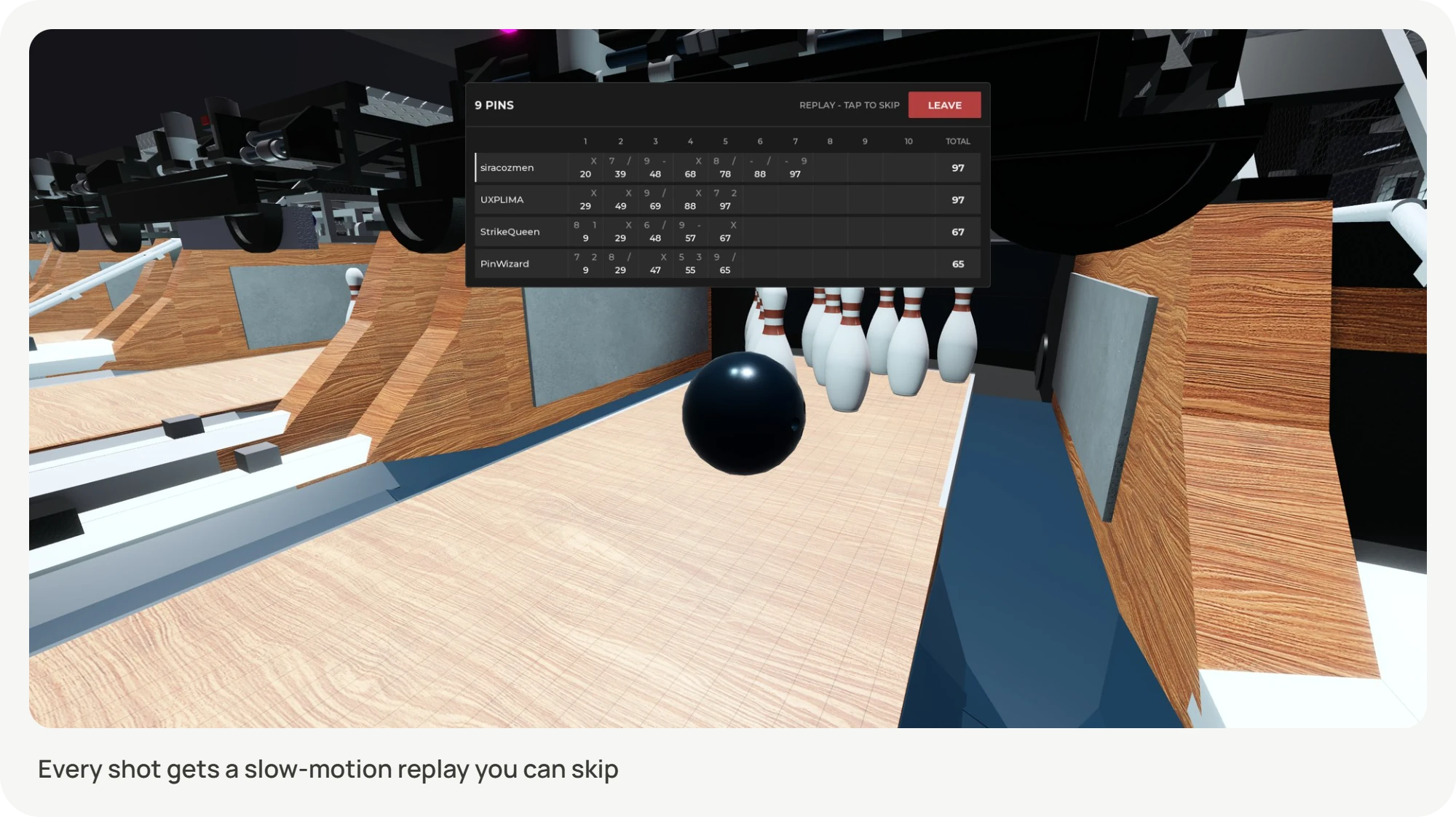
Task: Select the siracozmen player row name
Action: [x=507, y=167]
